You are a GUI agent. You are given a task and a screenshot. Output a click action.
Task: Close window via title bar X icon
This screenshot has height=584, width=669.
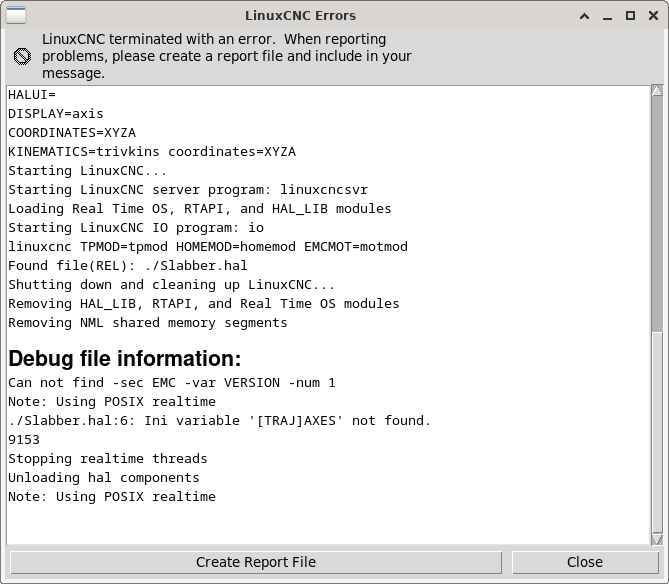click(653, 16)
